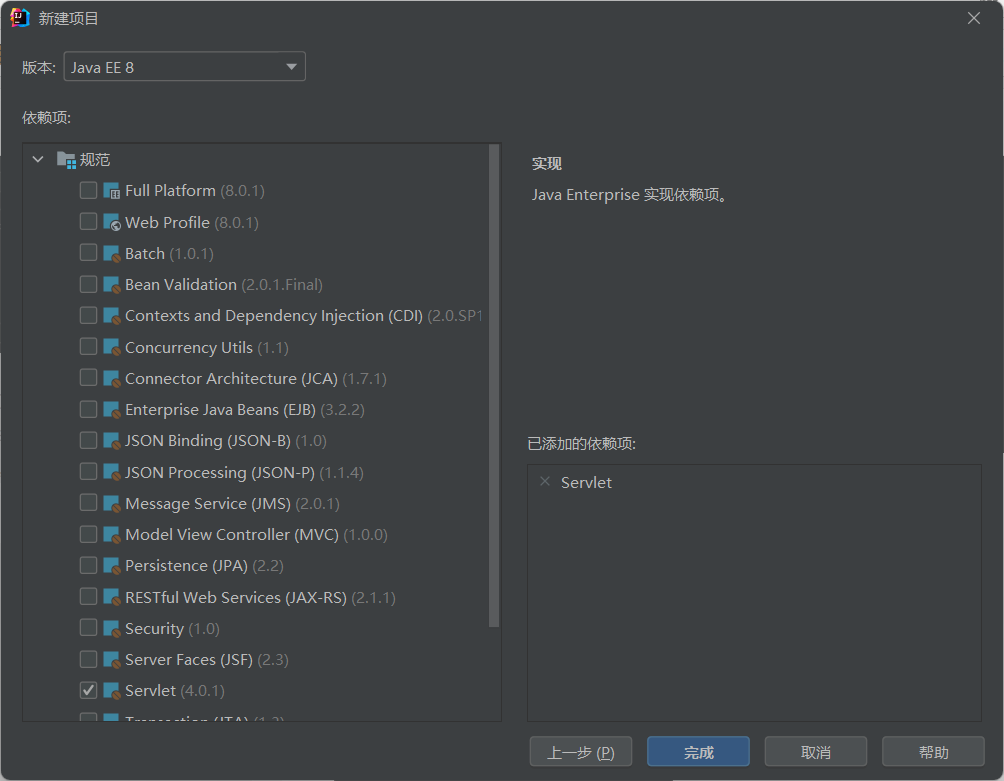Click the Model View Controller icon

[111, 535]
